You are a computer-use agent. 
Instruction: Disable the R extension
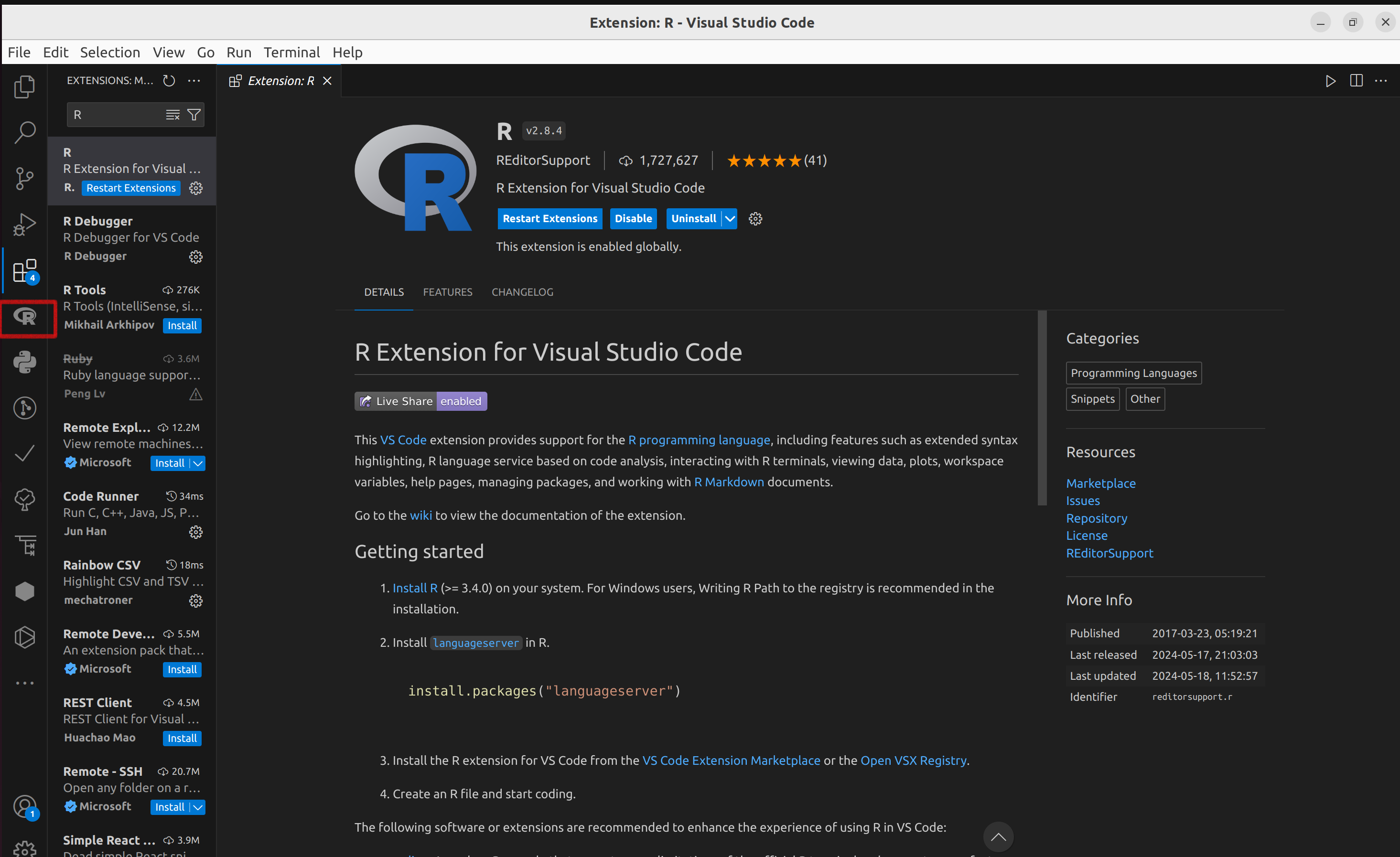633,219
